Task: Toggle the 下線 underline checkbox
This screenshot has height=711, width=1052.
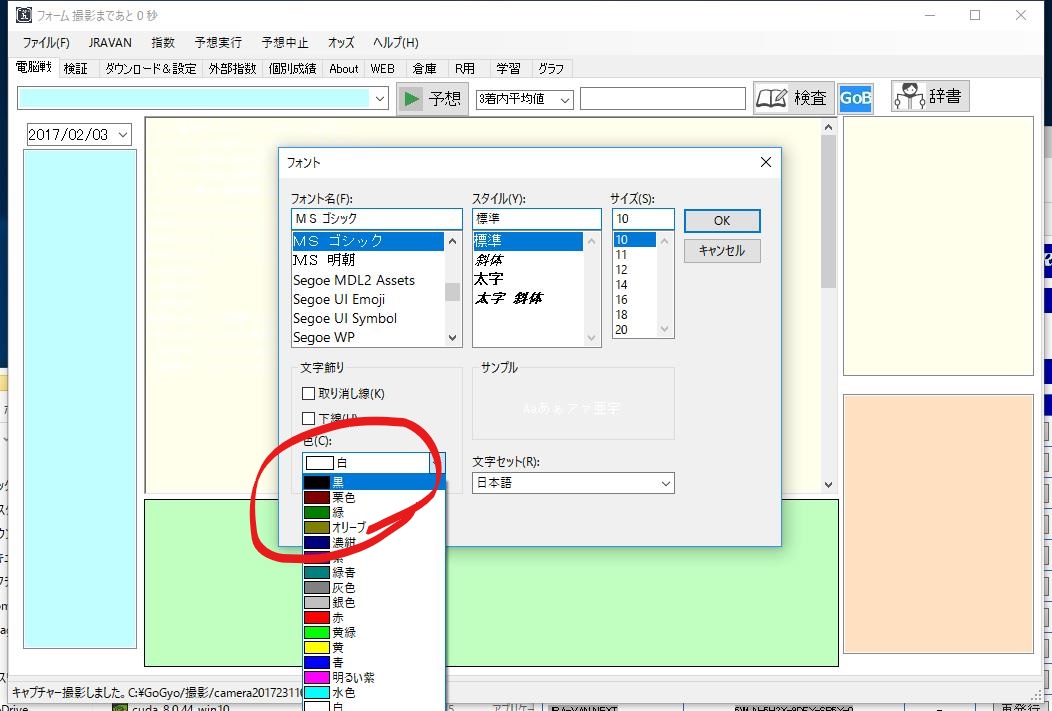Action: (309, 419)
